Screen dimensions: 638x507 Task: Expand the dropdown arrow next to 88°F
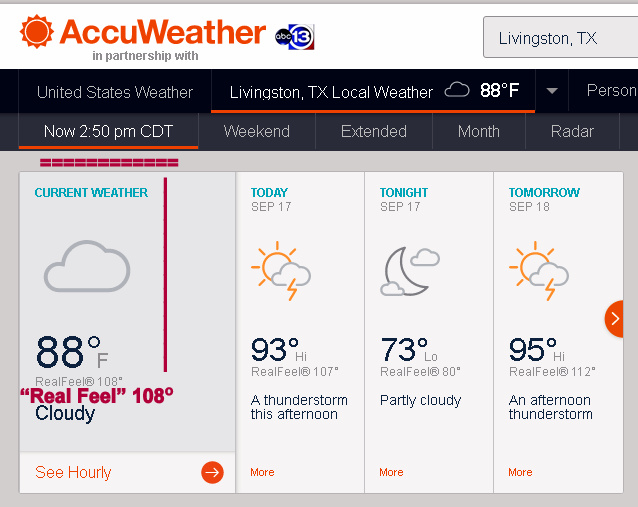552,91
